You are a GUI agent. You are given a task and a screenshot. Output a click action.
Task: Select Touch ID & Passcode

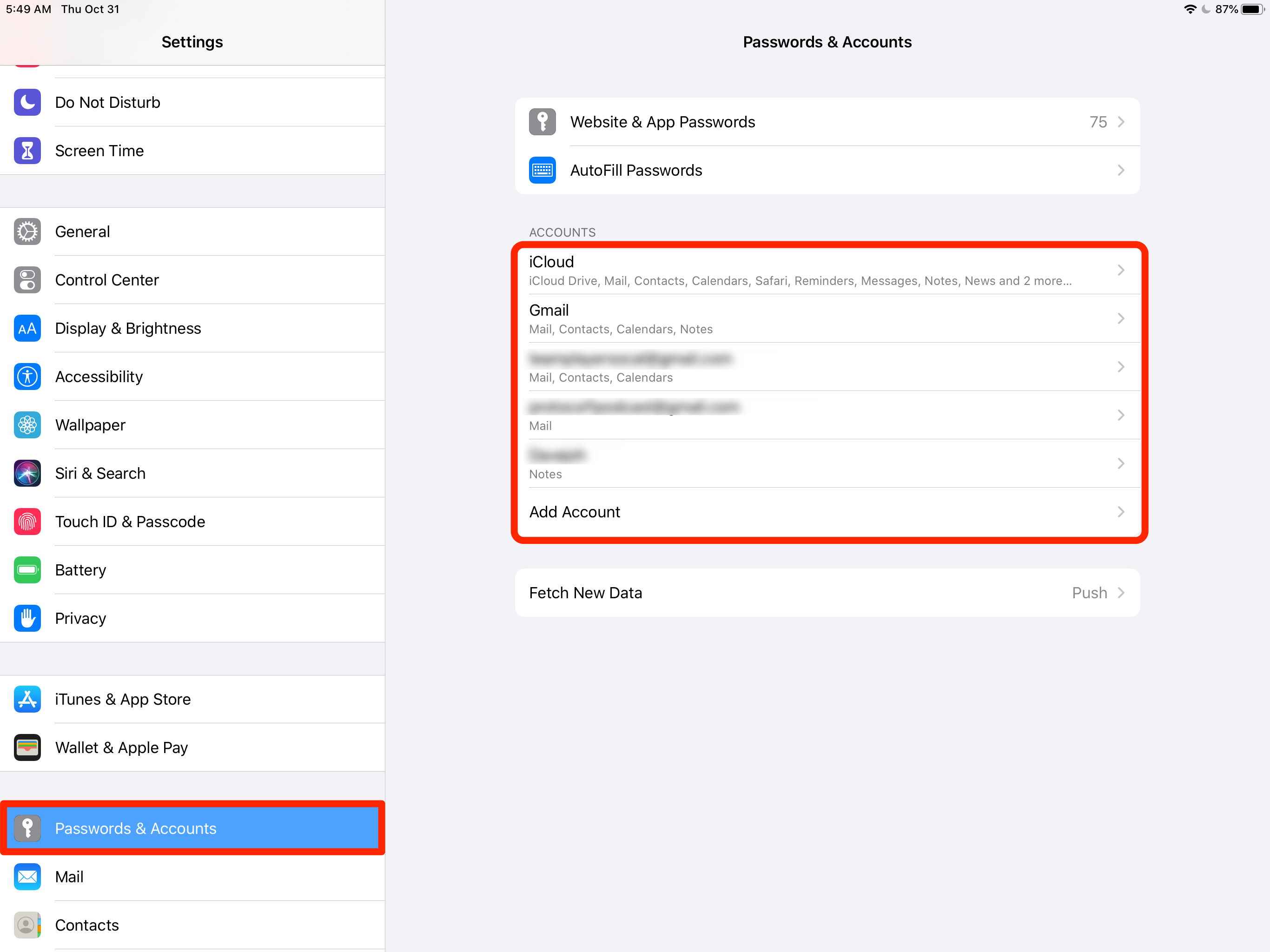coord(192,522)
